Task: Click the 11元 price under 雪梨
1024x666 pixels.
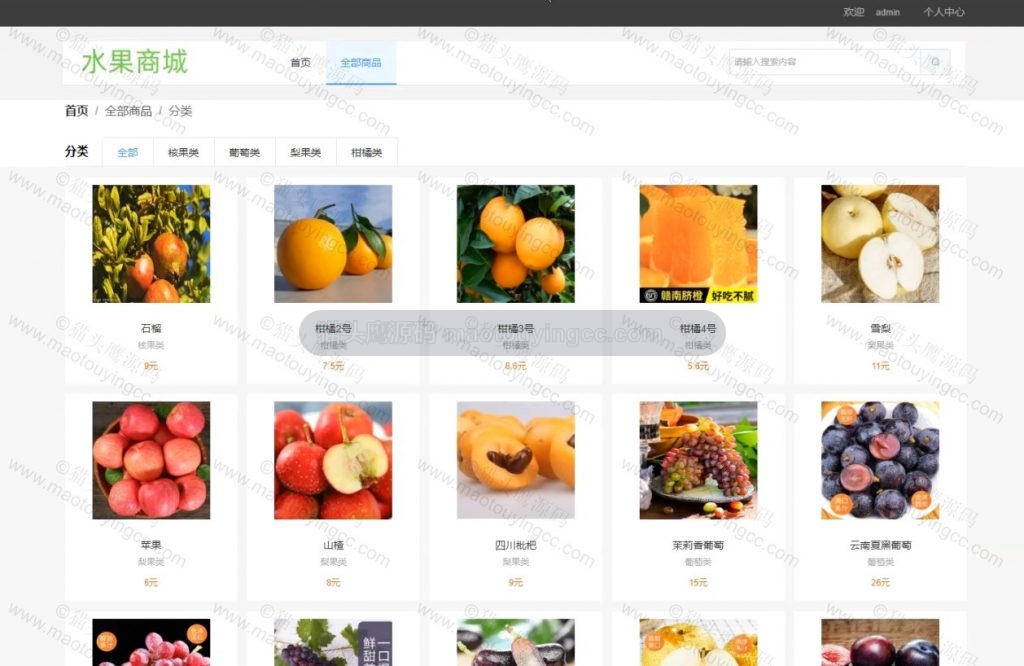Action: pyautogui.click(x=880, y=366)
